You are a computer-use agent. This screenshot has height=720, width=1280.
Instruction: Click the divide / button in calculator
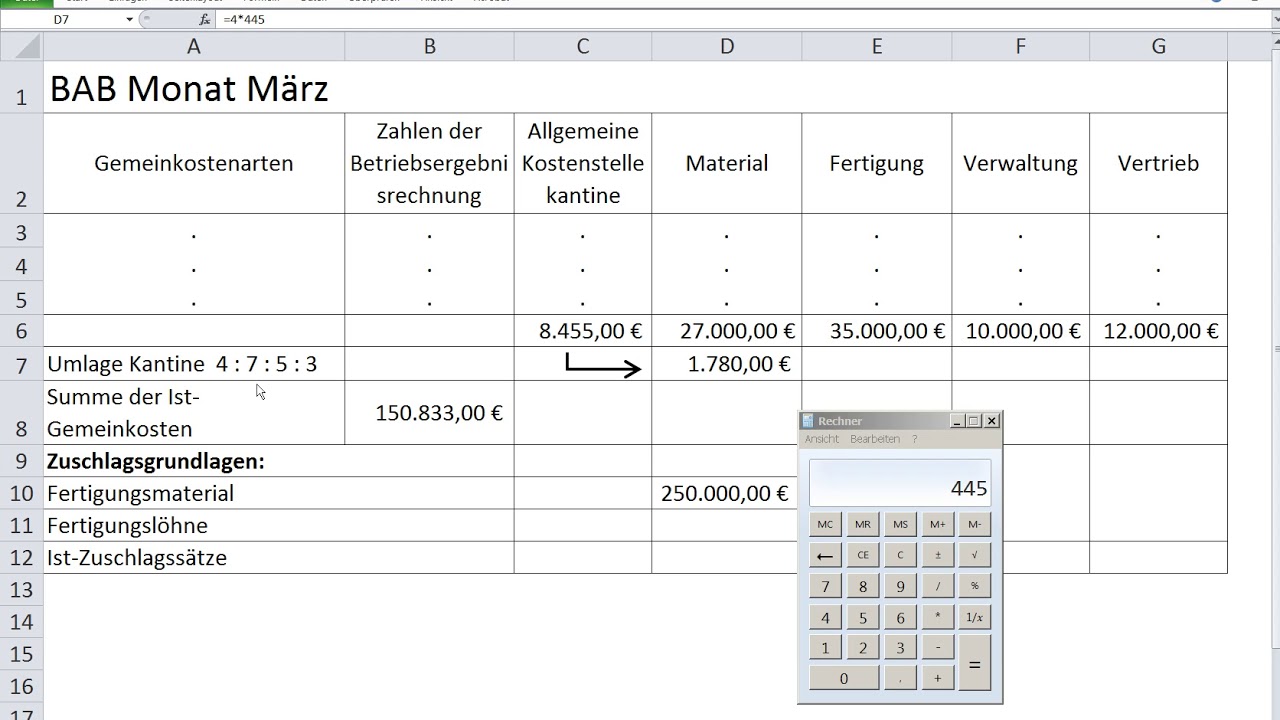pyautogui.click(x=937, y=587)
